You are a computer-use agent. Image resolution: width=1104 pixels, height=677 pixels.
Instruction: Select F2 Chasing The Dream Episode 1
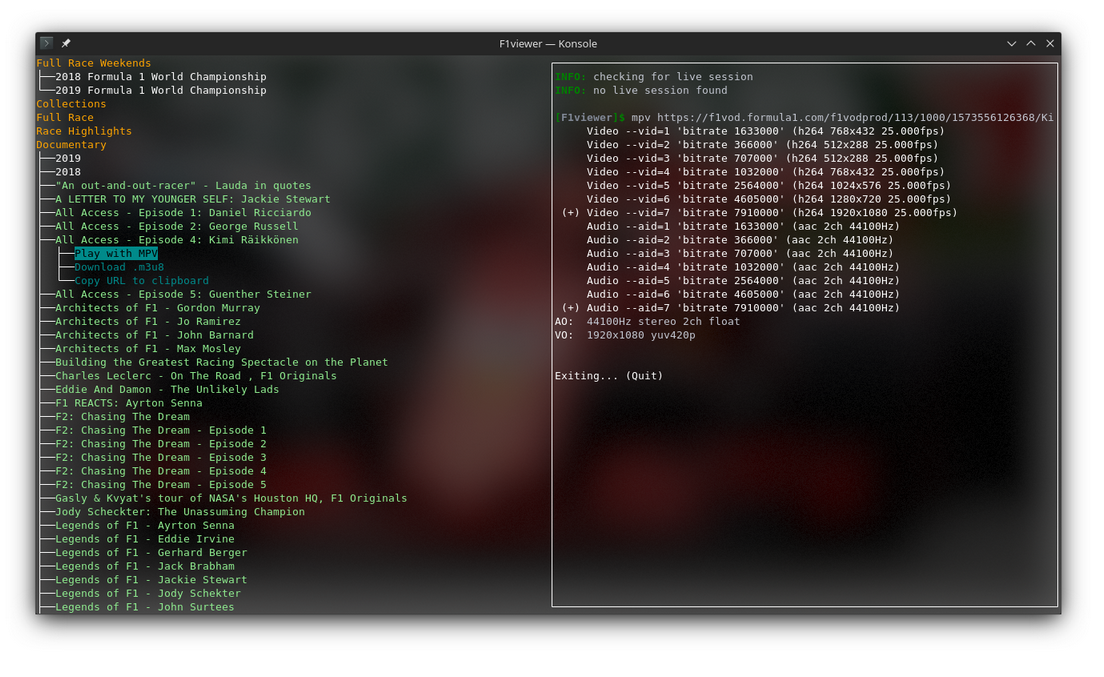pos(161,431)
